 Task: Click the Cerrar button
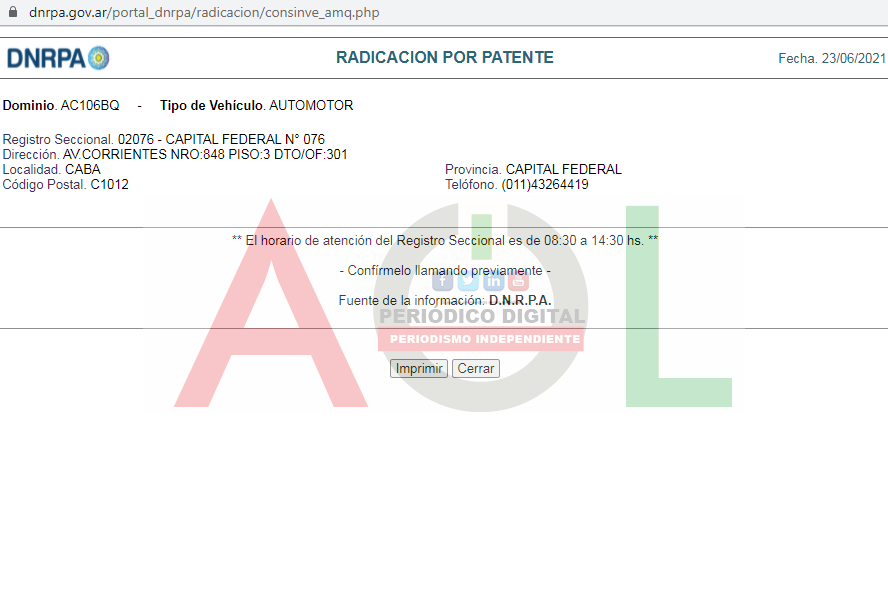pyautogui.click(x=476, y=369)
